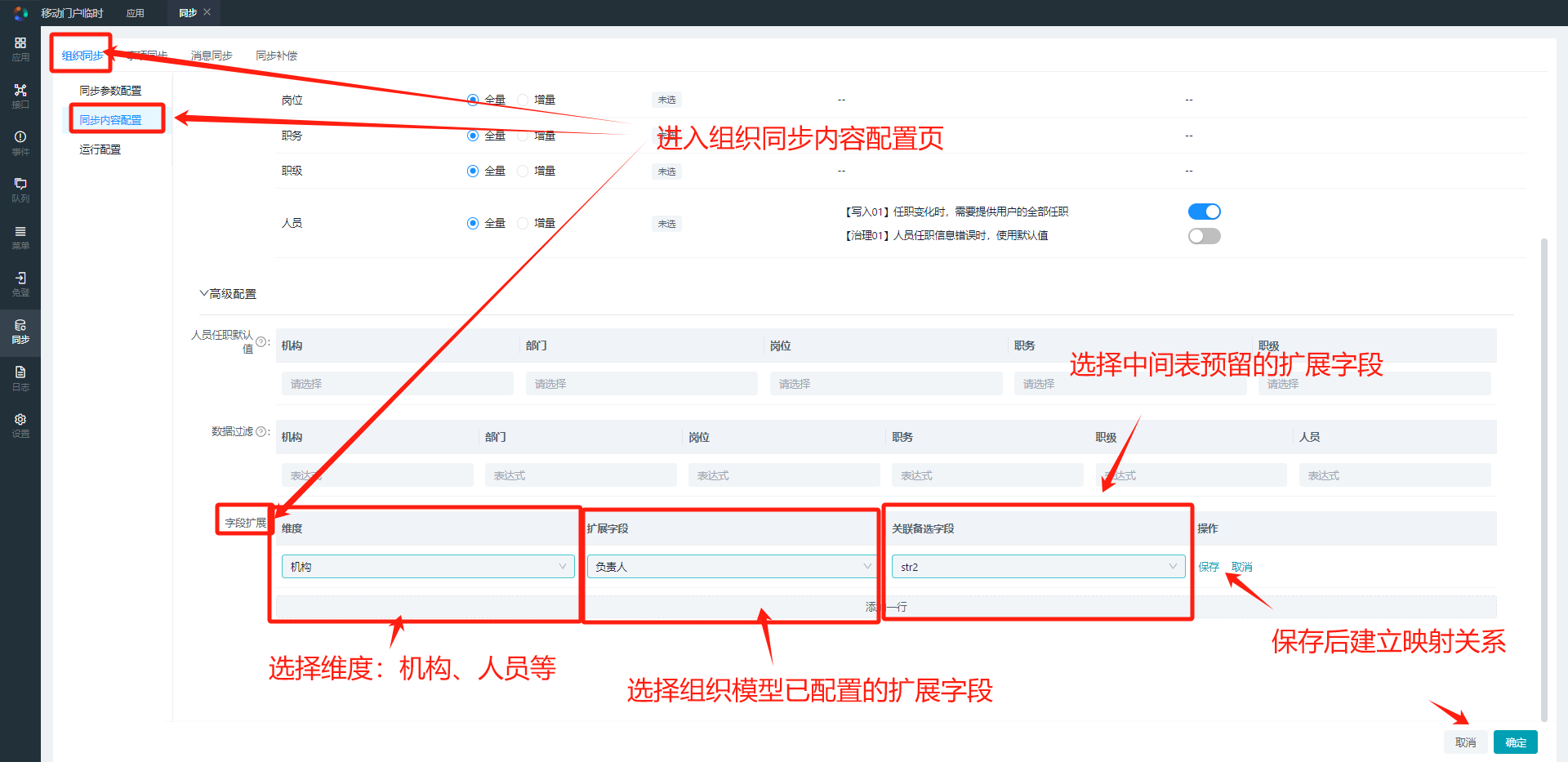This screenshot has height=762, width=1568.
Task: Open the 岗位 default value dropdown
Action: coord(886,383)
